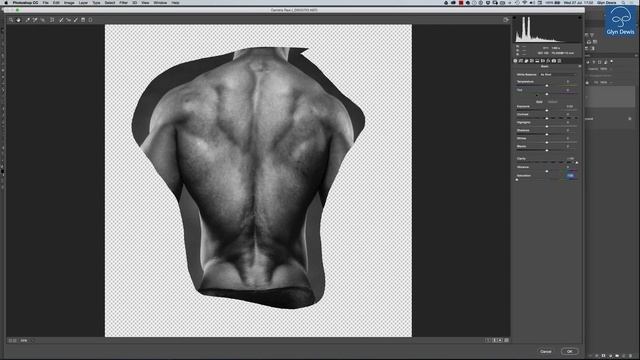The width and height of the screenshot is (640, 360).
Task: Click the Default tone link
Action: coord(553,102)
